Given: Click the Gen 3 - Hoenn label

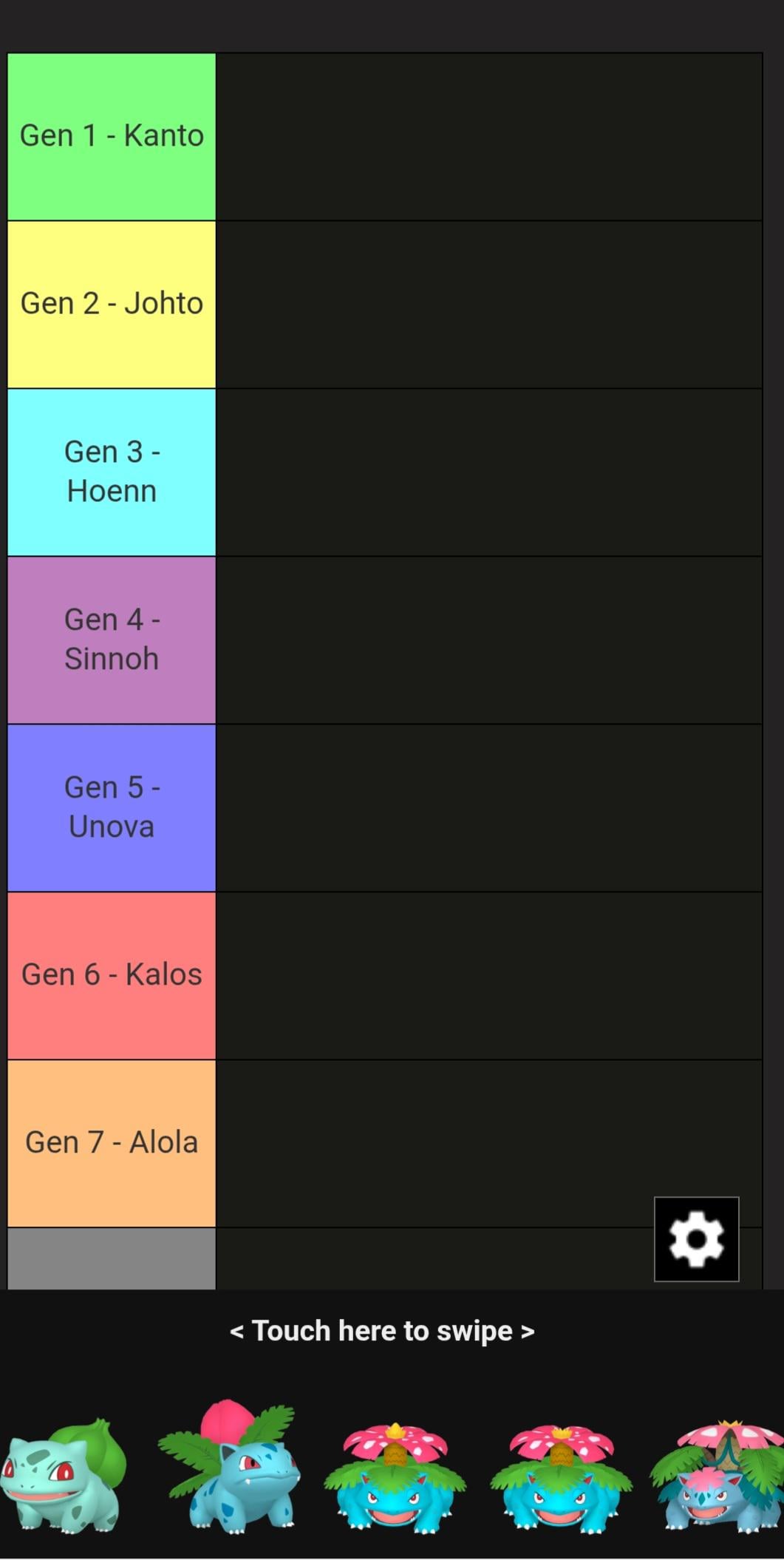Looking at the screenshot, I should coord(112,472).
